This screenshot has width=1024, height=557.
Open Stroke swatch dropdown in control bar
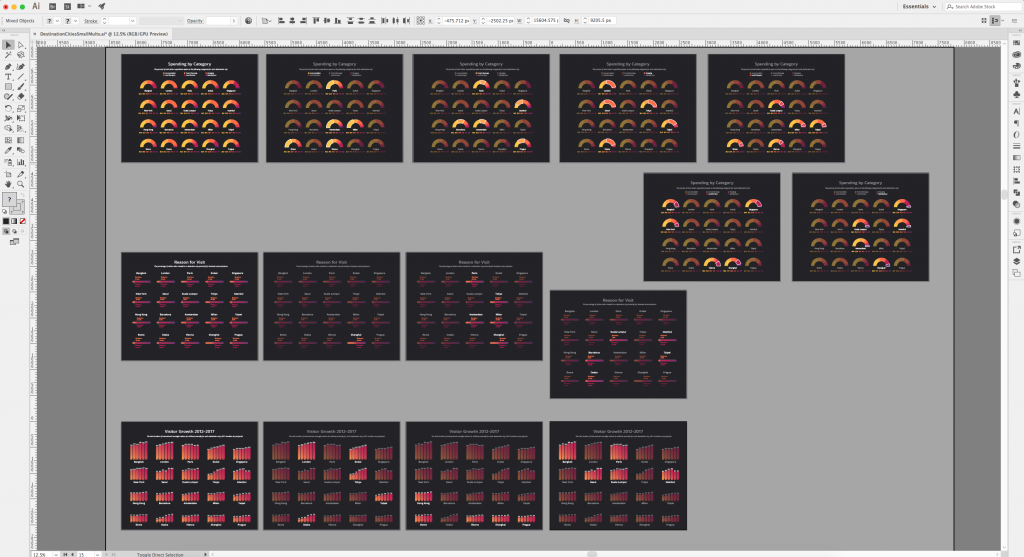[x=76, y=21]
